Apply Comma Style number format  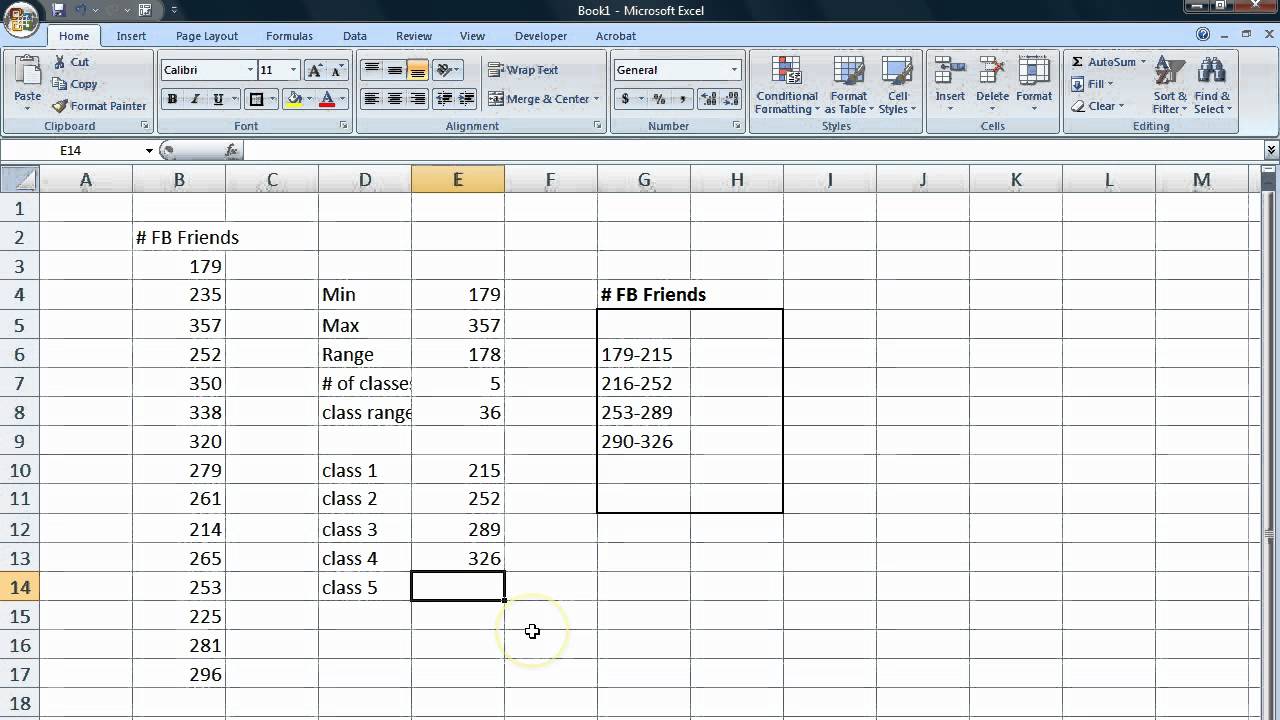[x=683, y=99]
